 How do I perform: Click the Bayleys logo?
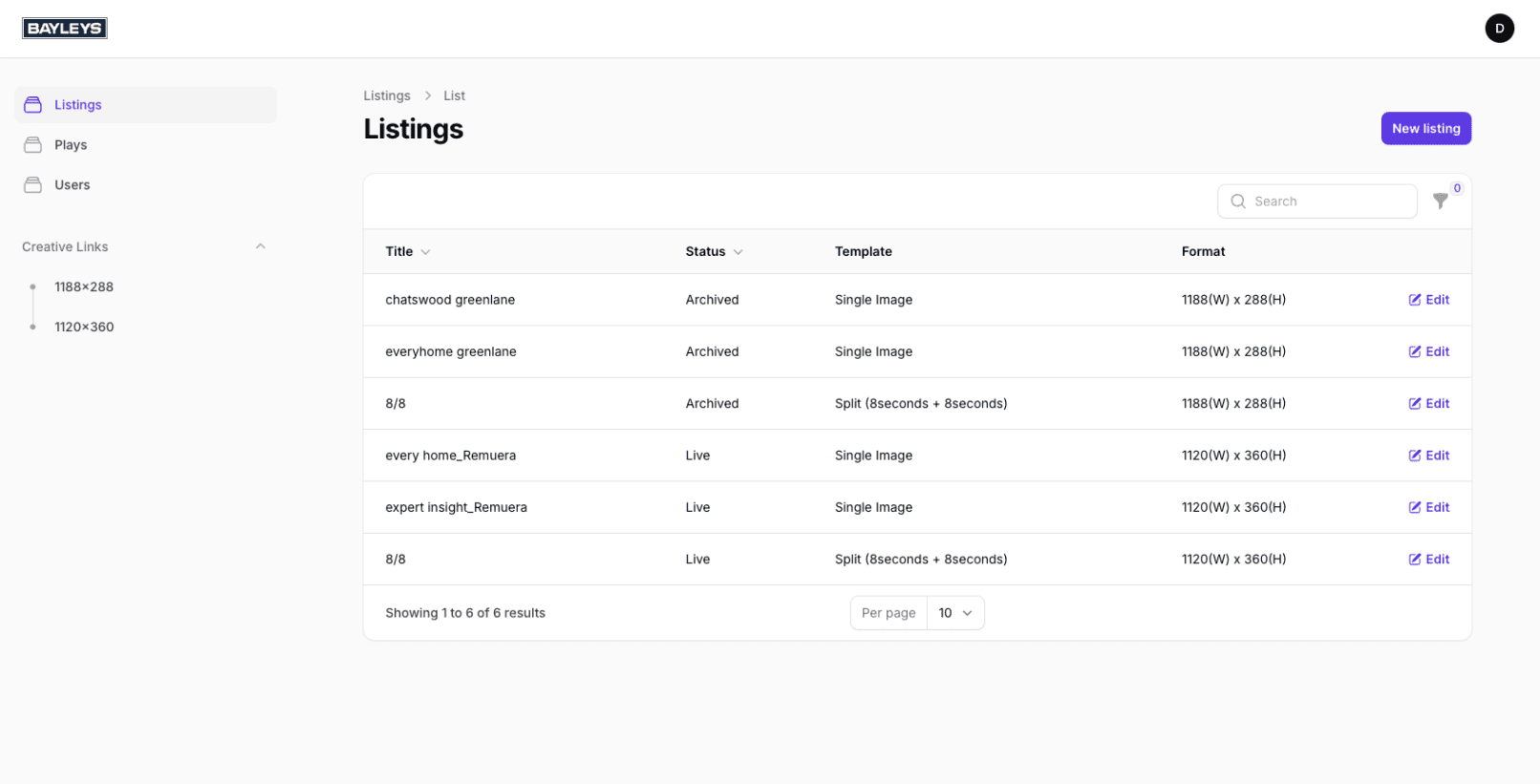pos(65,29)
